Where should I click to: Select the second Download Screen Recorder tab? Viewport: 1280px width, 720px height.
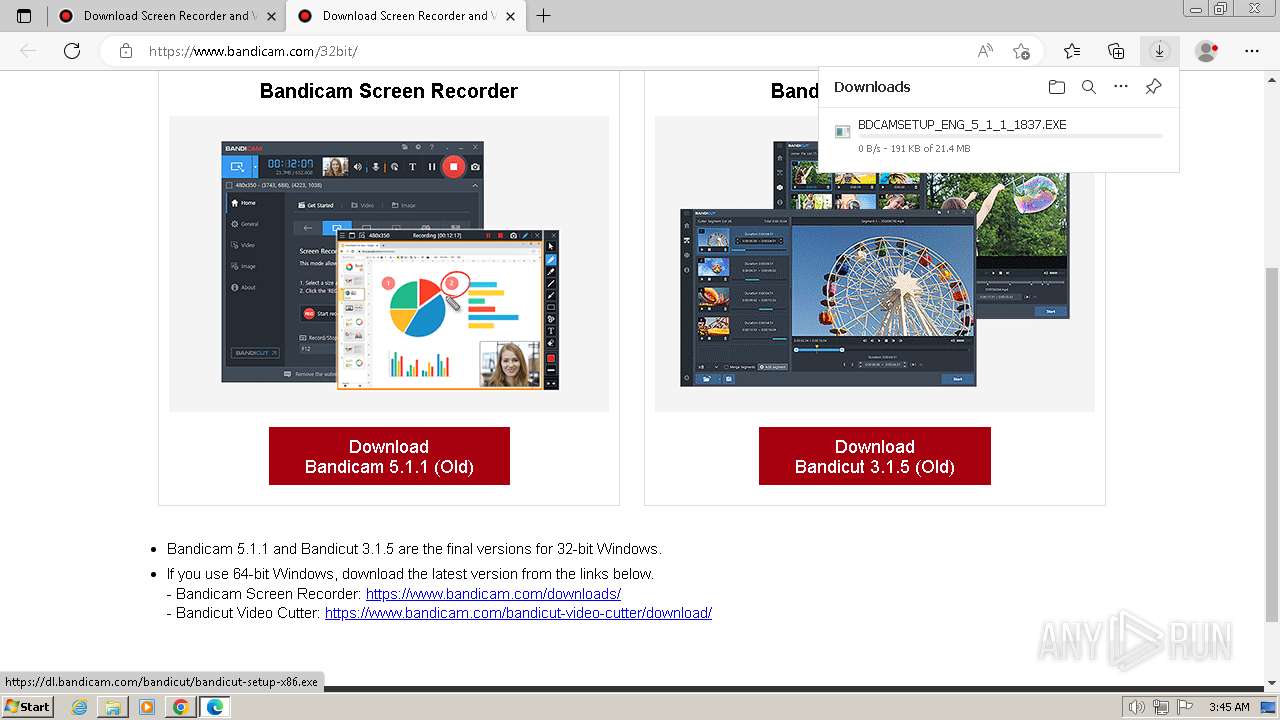coord(404,16)
